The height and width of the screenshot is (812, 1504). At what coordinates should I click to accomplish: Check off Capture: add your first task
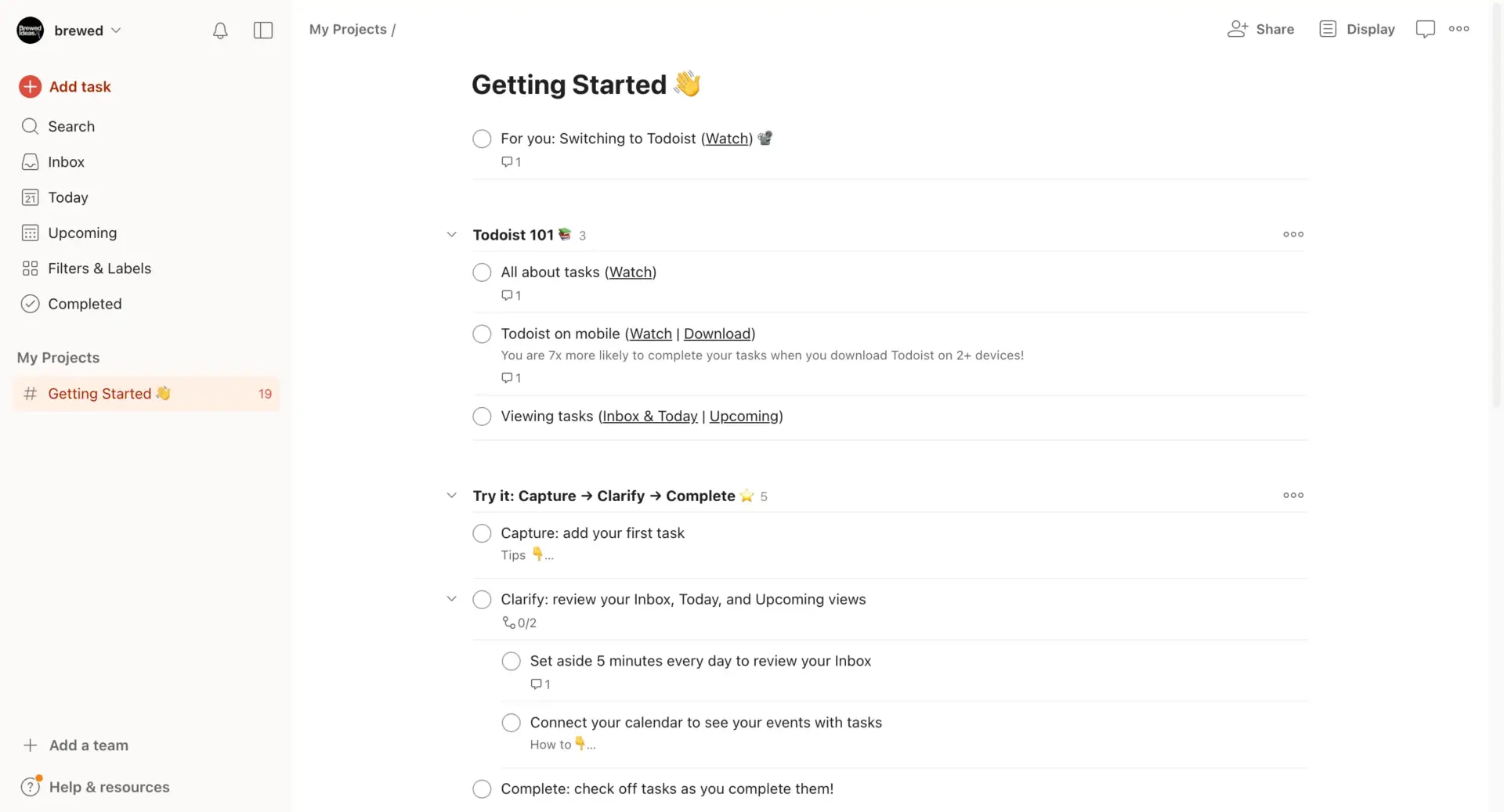click(482, 533)
